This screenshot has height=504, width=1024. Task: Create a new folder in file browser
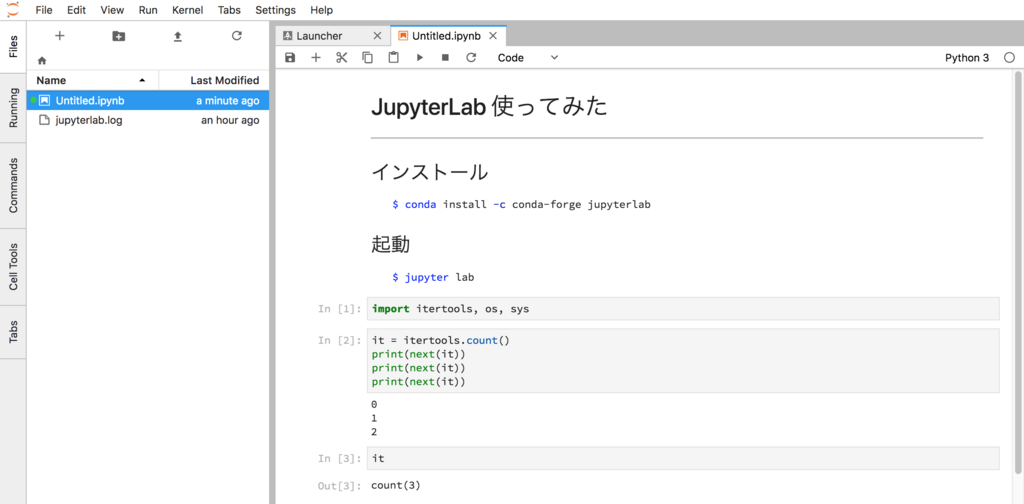[x=118, y=37]
